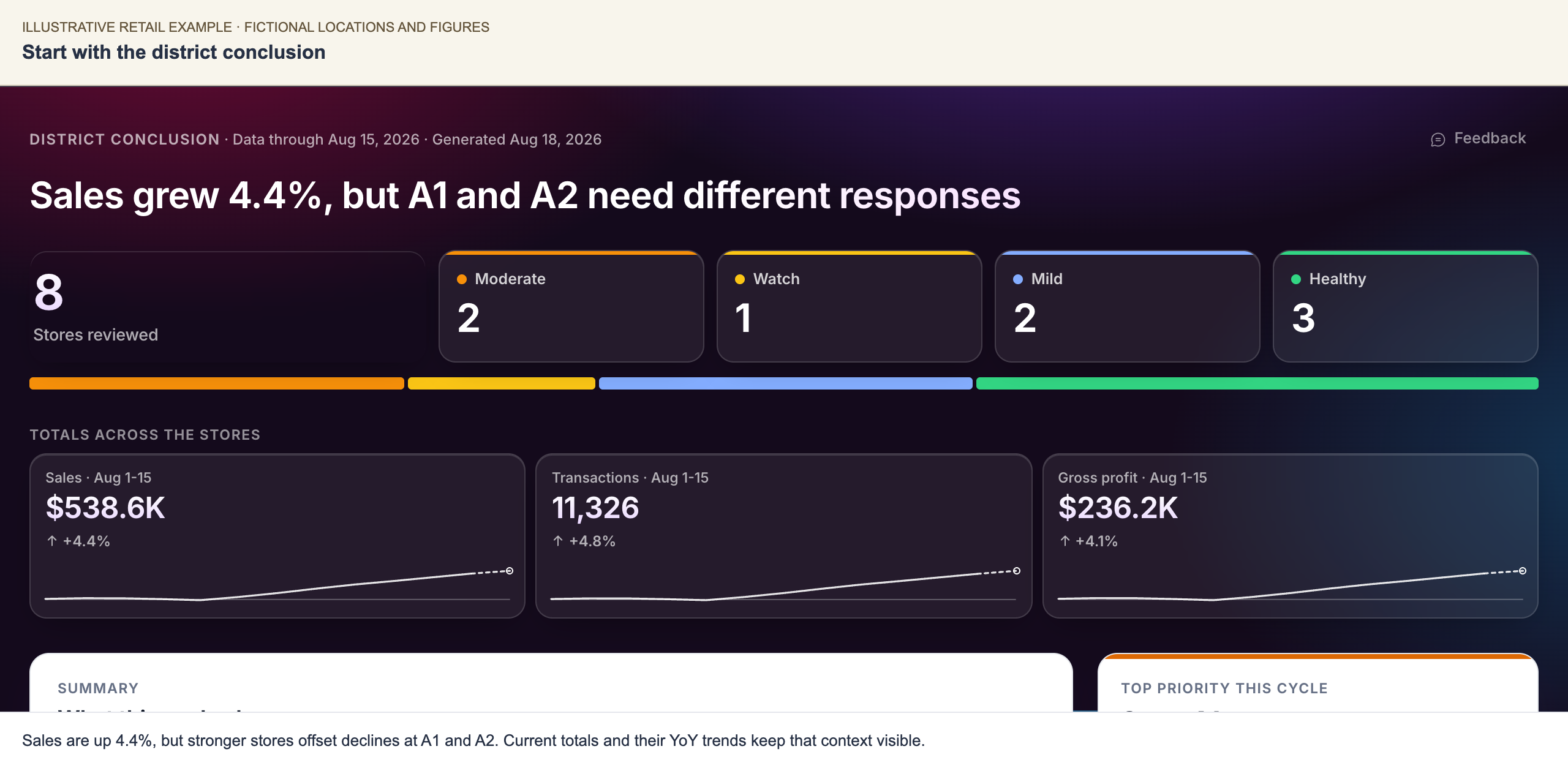1568x768 pixels.
Task: Click the green segment of distribution bar
Action: (1257, 383)
